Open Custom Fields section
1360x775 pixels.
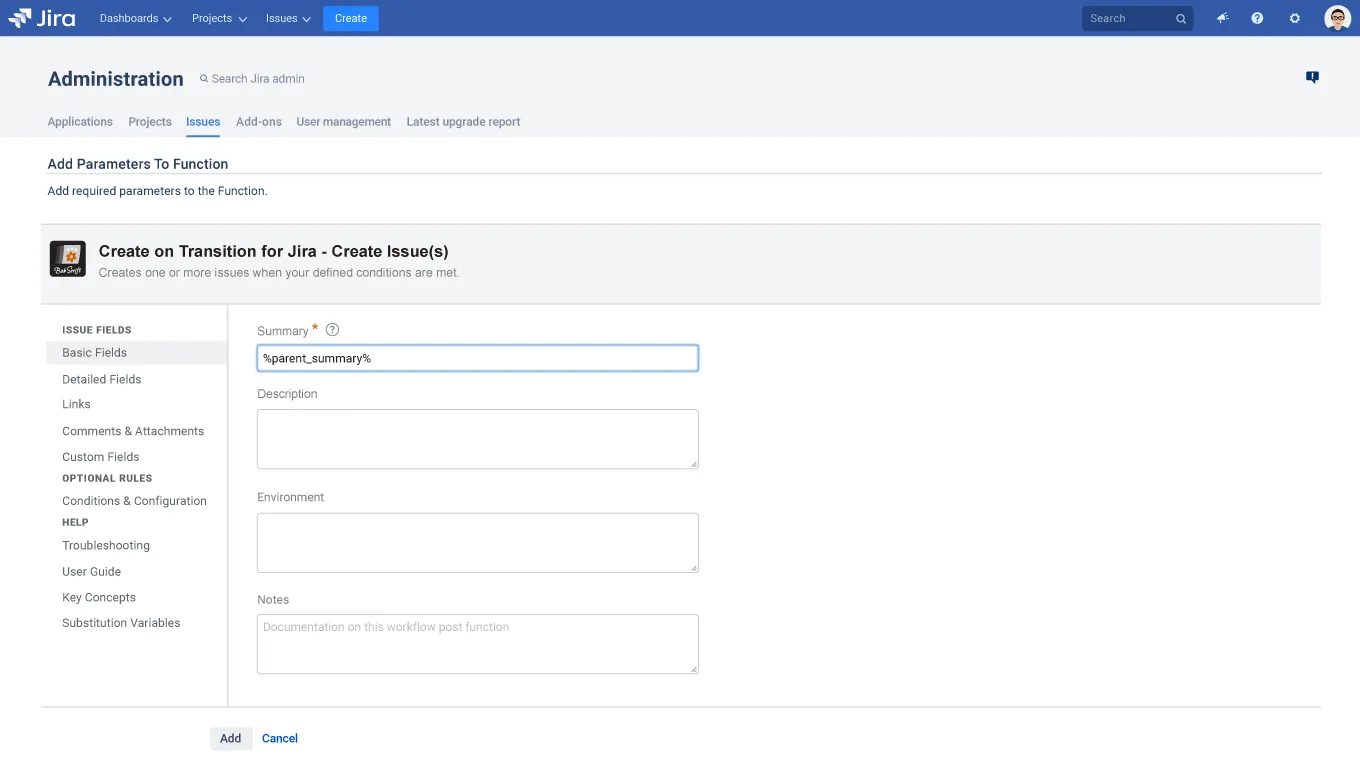click(x=101, y=456)
